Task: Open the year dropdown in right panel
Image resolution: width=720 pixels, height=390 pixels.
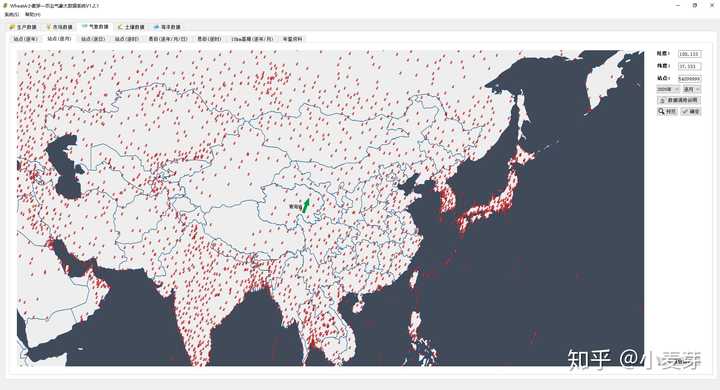Action: (x=668, y=89)
